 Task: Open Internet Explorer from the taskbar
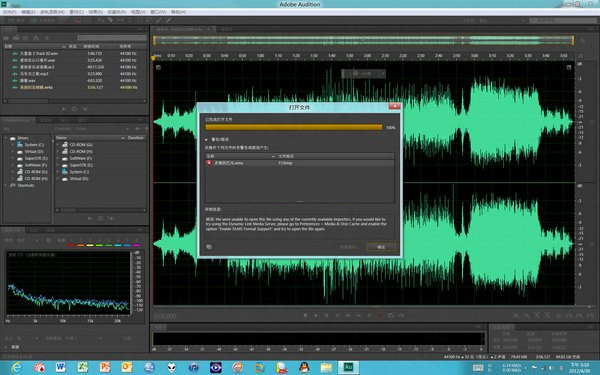[x=16, y=368]
